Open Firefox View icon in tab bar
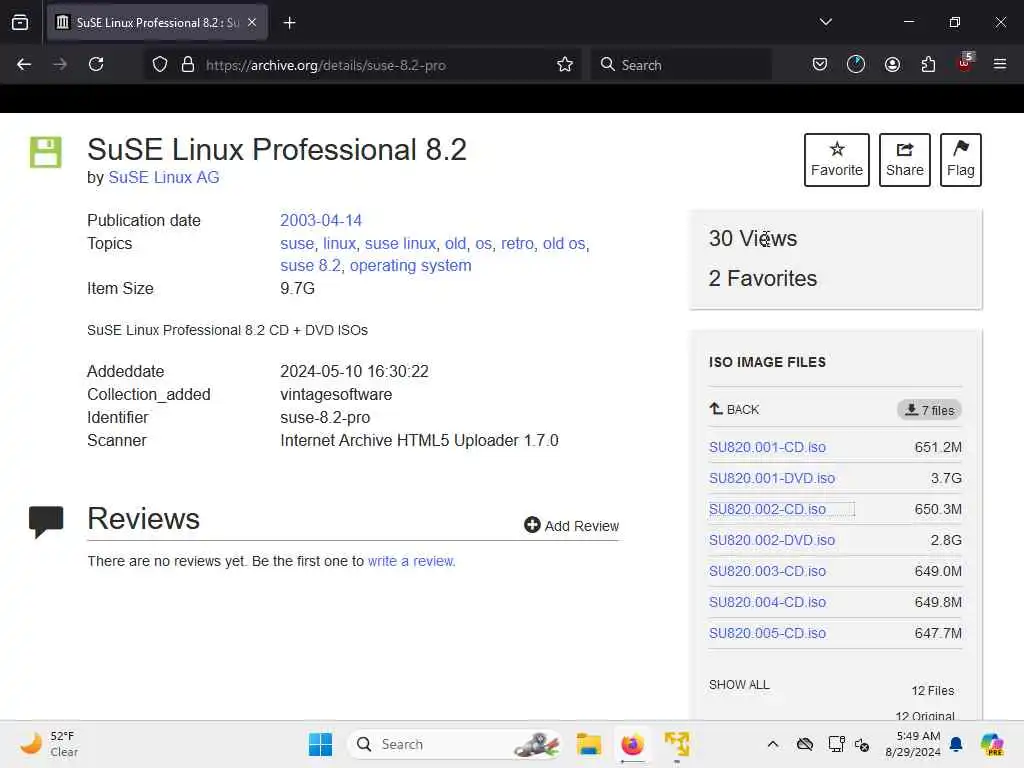 click(20, 22)
